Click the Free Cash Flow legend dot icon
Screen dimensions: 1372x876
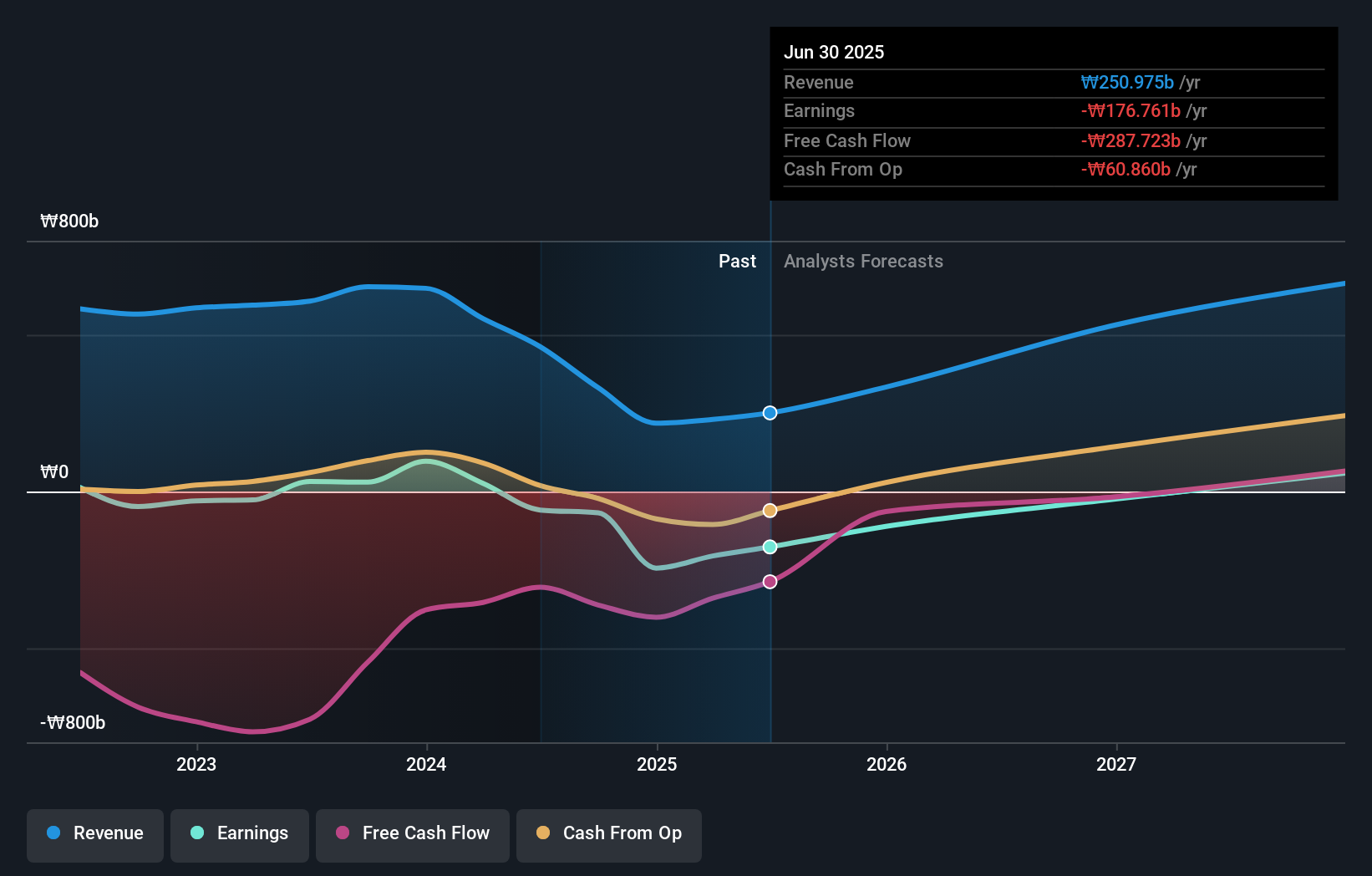pyautogui.click(x=342, y=833)
